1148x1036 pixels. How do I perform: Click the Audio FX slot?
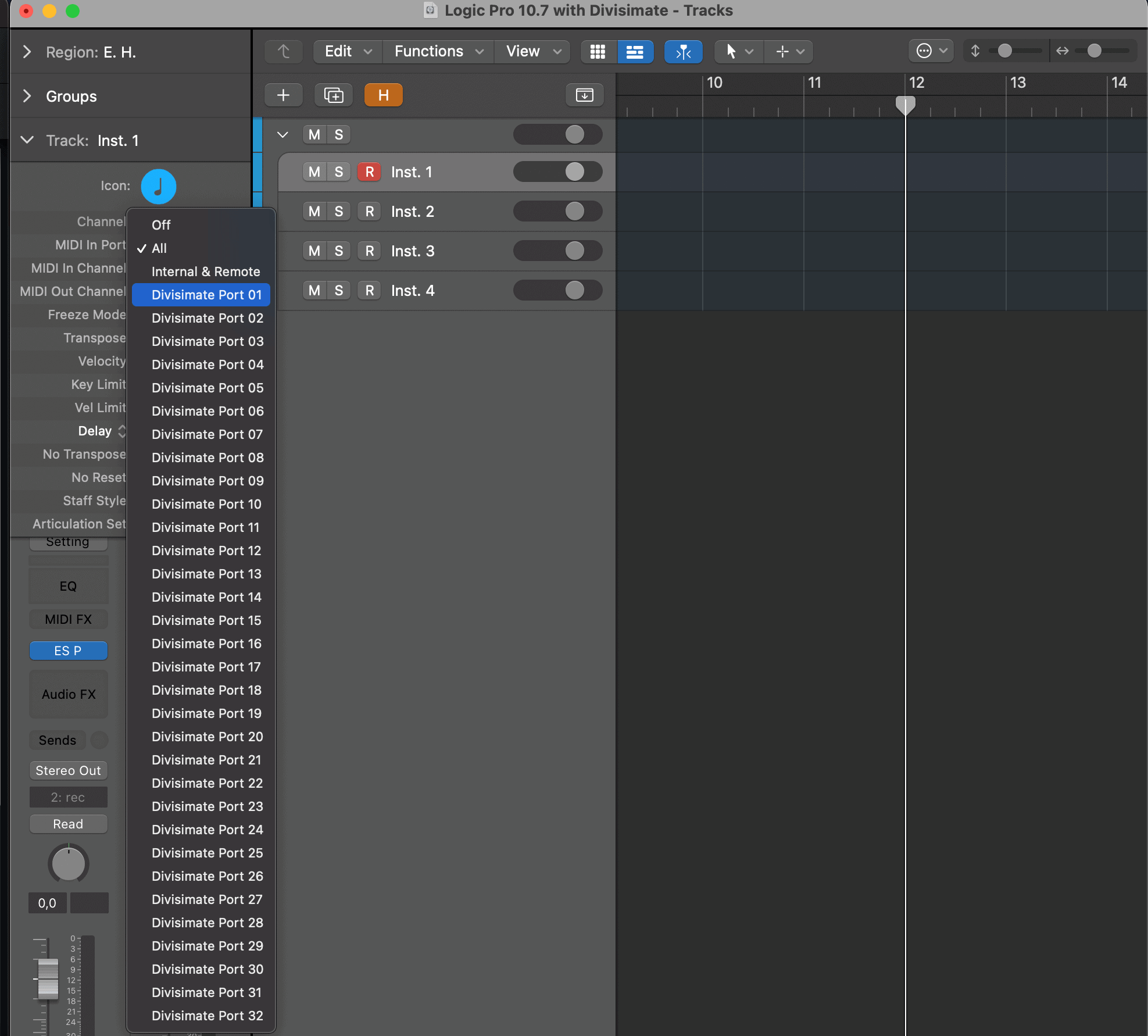pos(69,694)
